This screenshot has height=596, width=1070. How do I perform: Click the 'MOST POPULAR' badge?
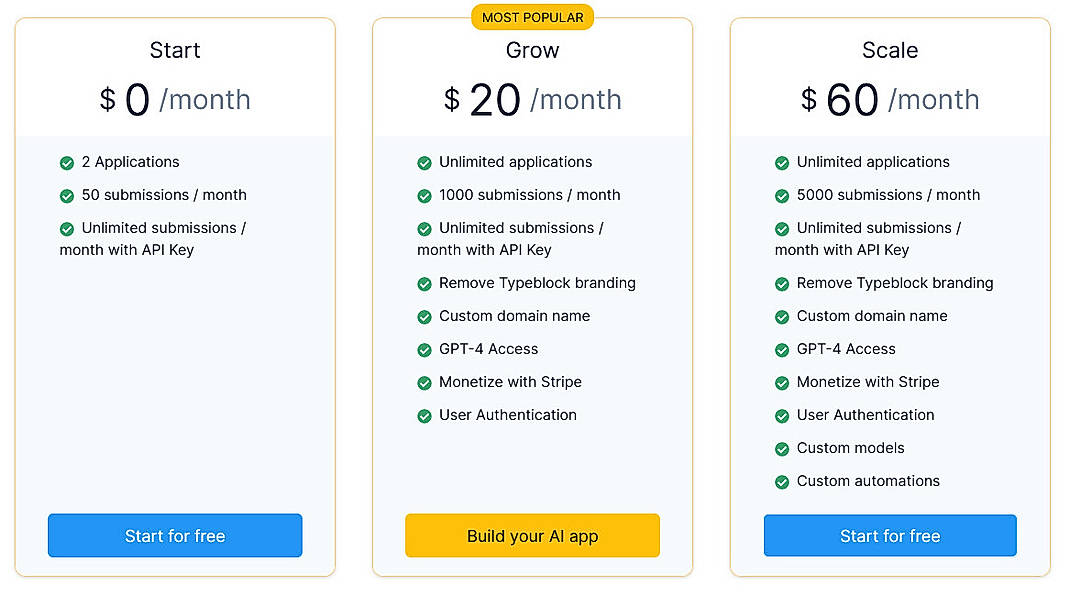[533, 17]
